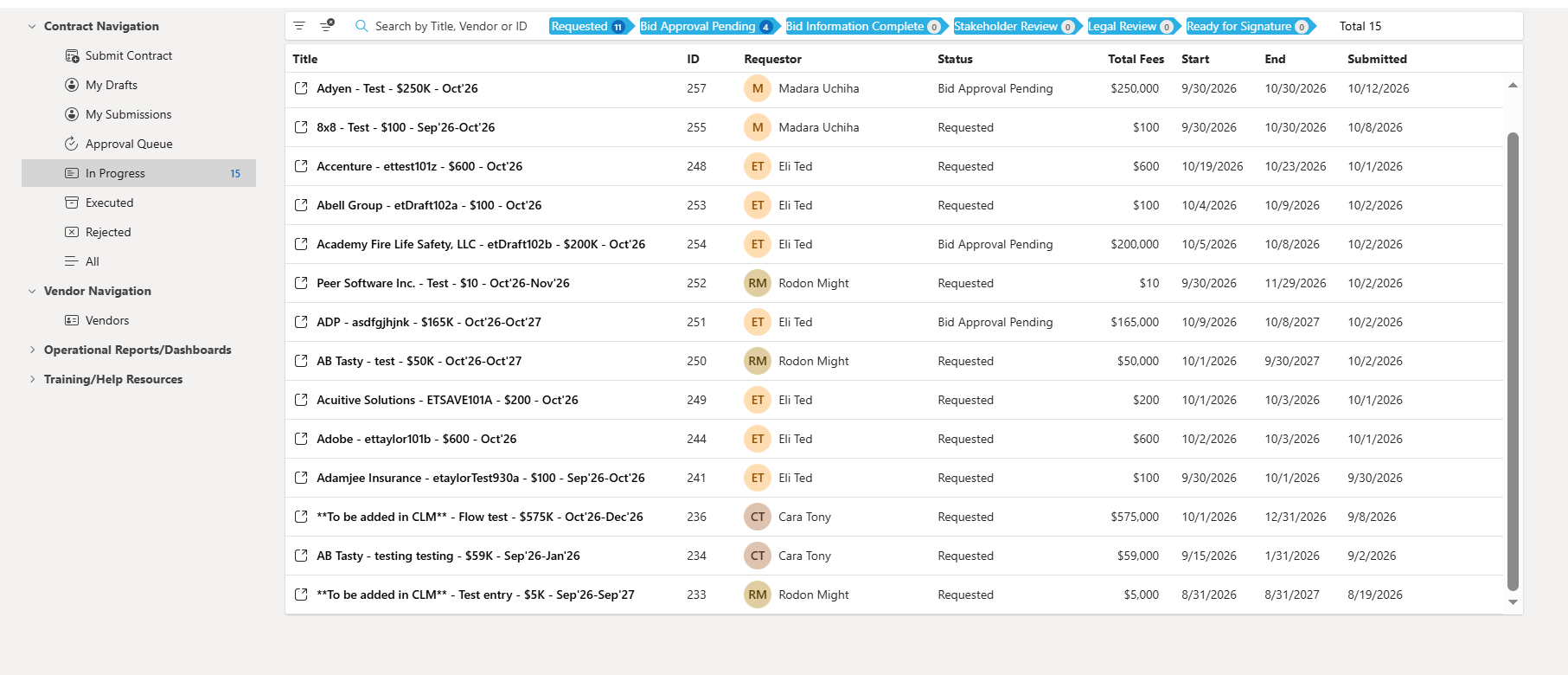Focus the Search by Title, Vendor or ID field

[x=451, y=26]
